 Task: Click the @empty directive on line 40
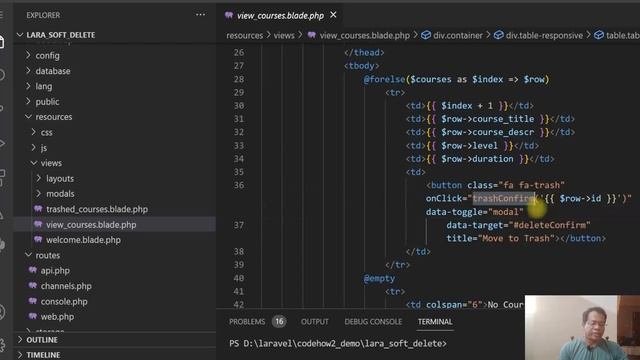click(x=379, y=278)
